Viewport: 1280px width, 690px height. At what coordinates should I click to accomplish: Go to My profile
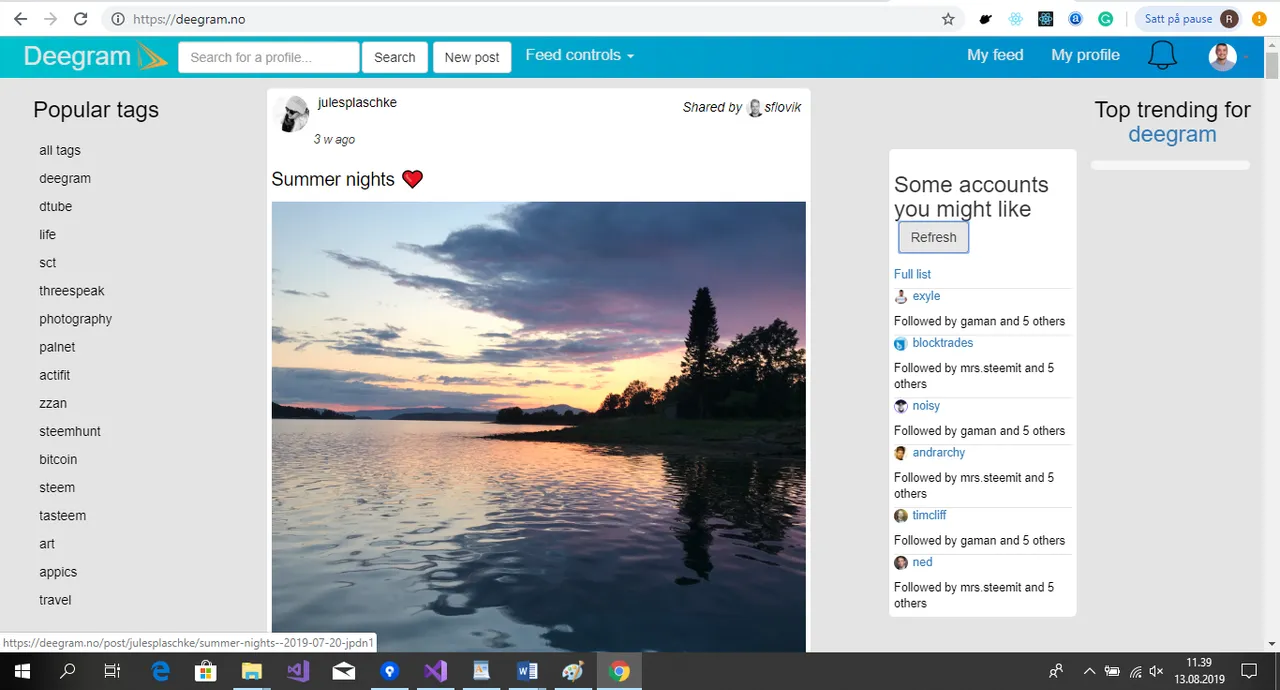pos(1085,55)
